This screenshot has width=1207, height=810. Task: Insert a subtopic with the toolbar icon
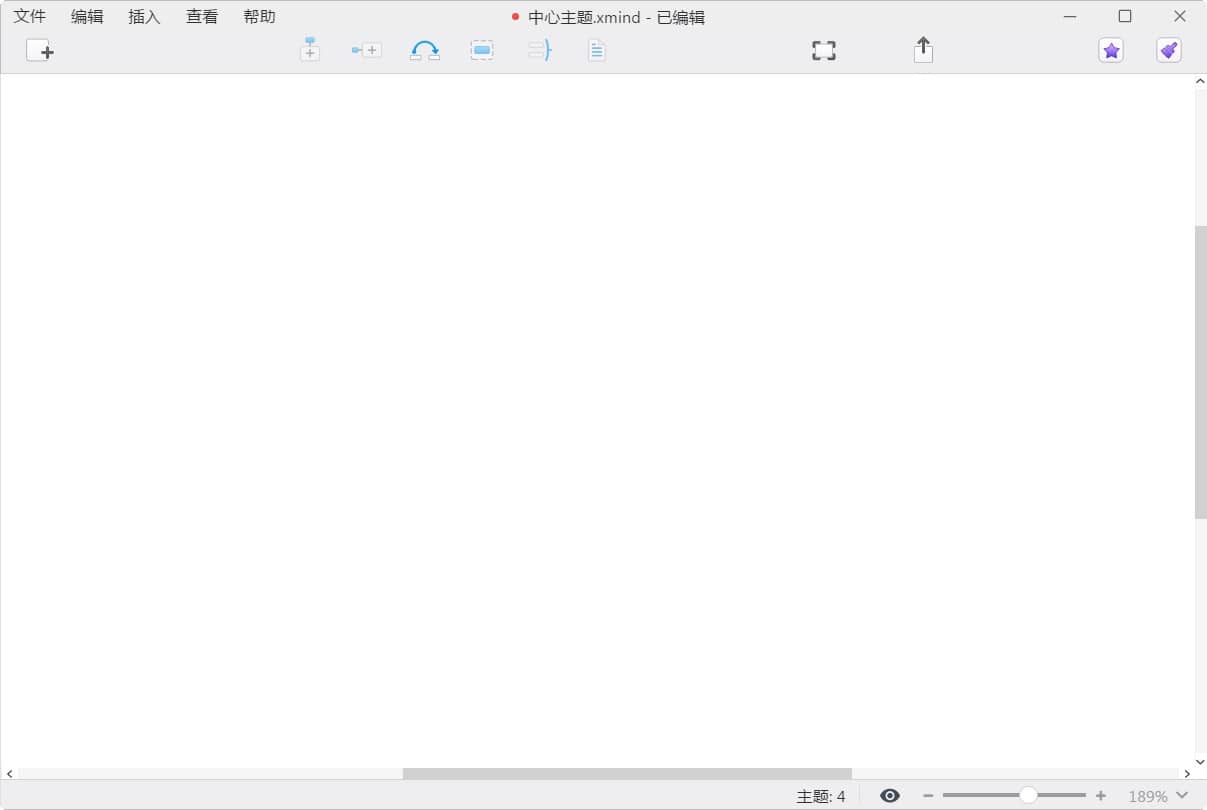pyautogui.click(x=366, y=50)
